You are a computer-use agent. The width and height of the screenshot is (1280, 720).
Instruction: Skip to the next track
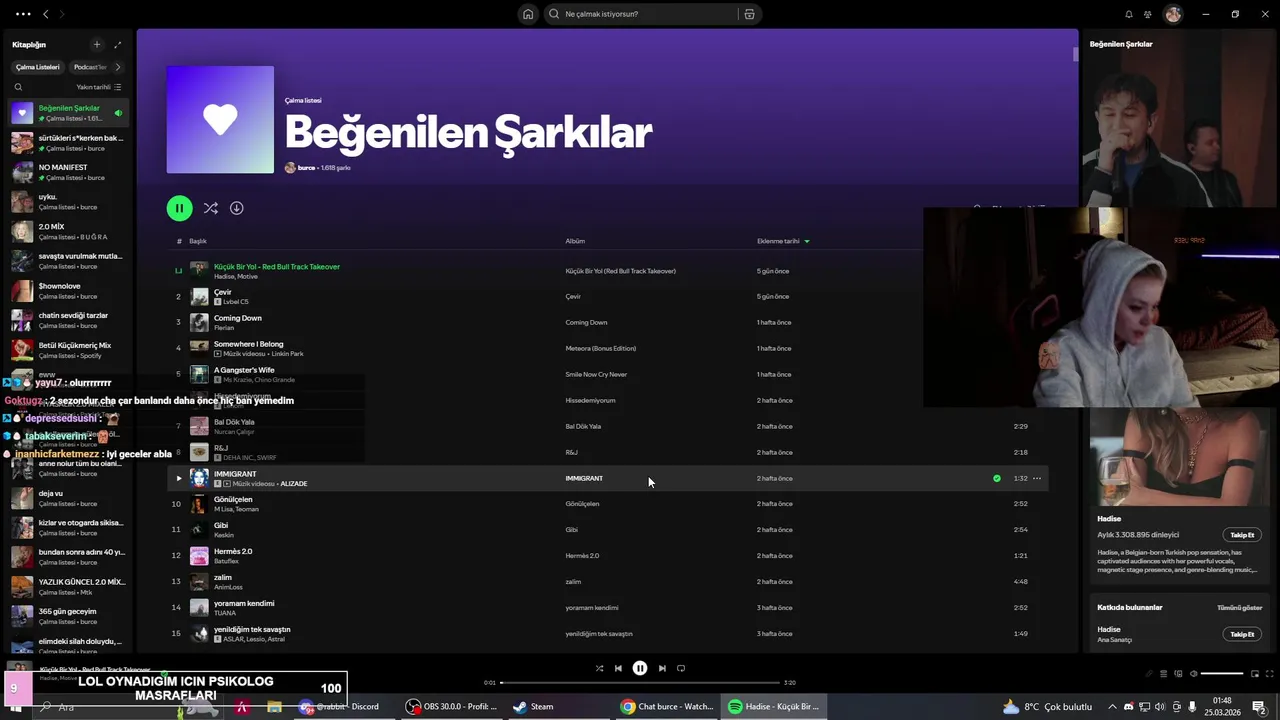pos(662,668)
